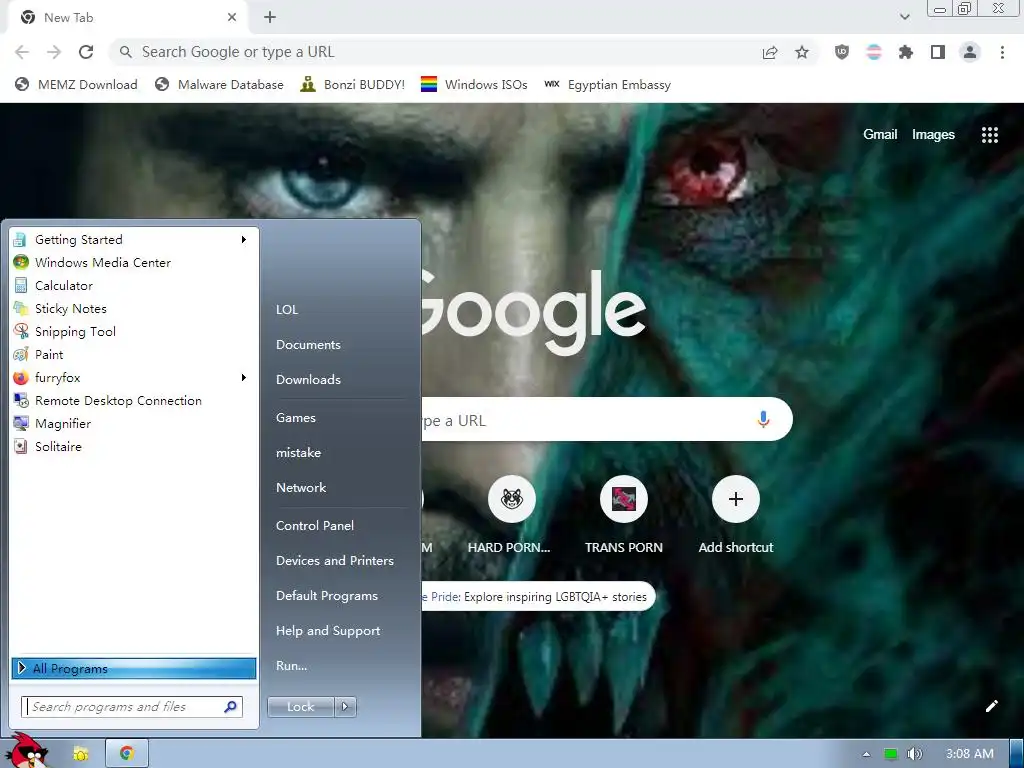Go back using the back arrow
1024x768 pixels.
[x=22, y=52]
